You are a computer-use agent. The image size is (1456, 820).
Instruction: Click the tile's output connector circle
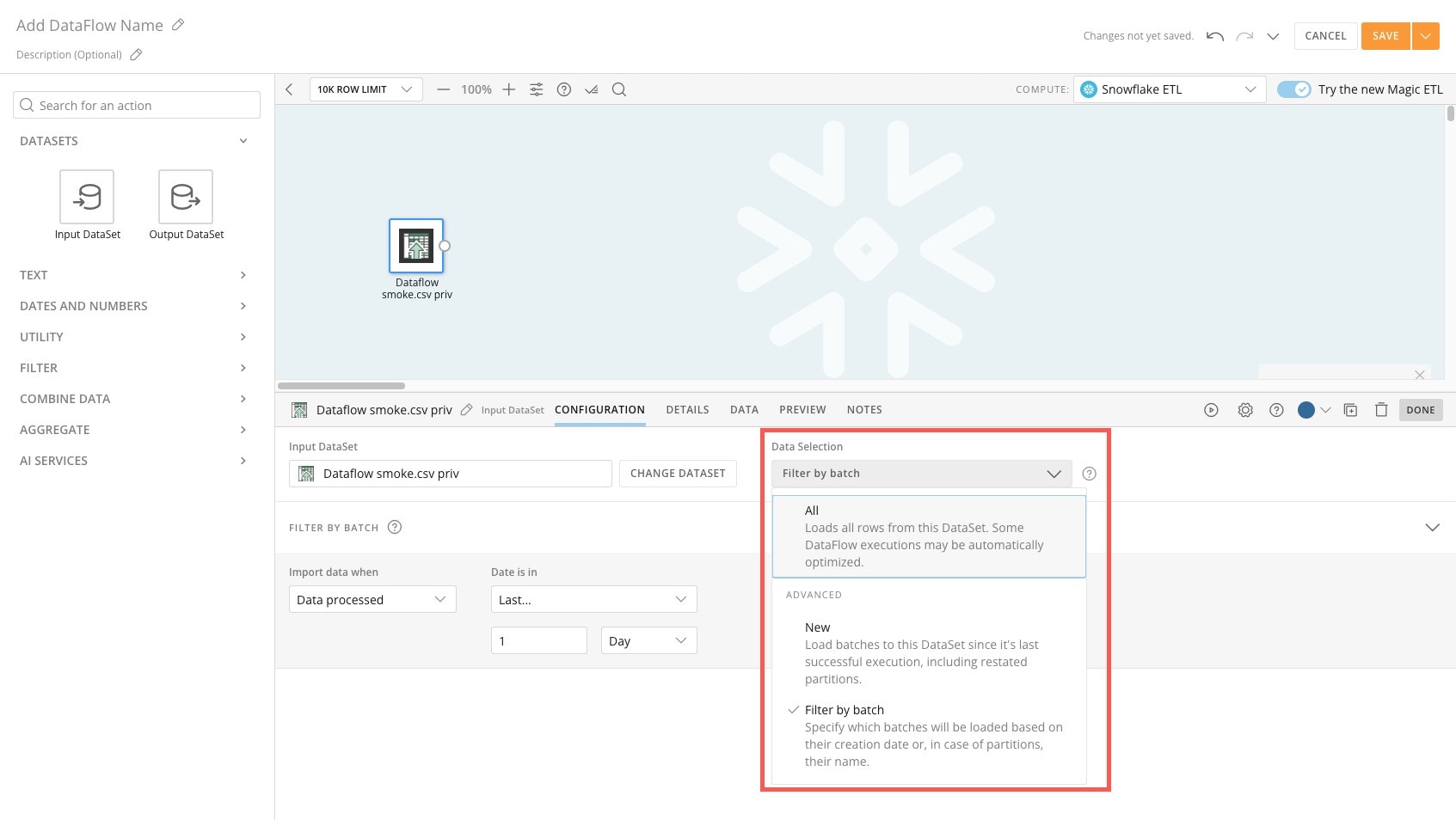[445, 246]
